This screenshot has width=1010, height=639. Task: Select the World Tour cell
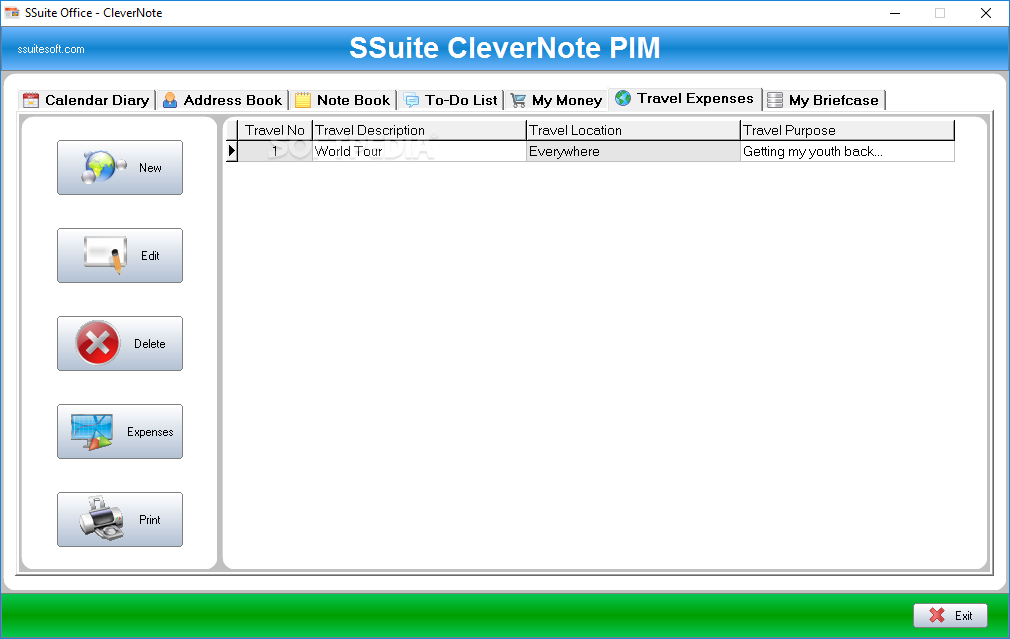coord(419,151)
